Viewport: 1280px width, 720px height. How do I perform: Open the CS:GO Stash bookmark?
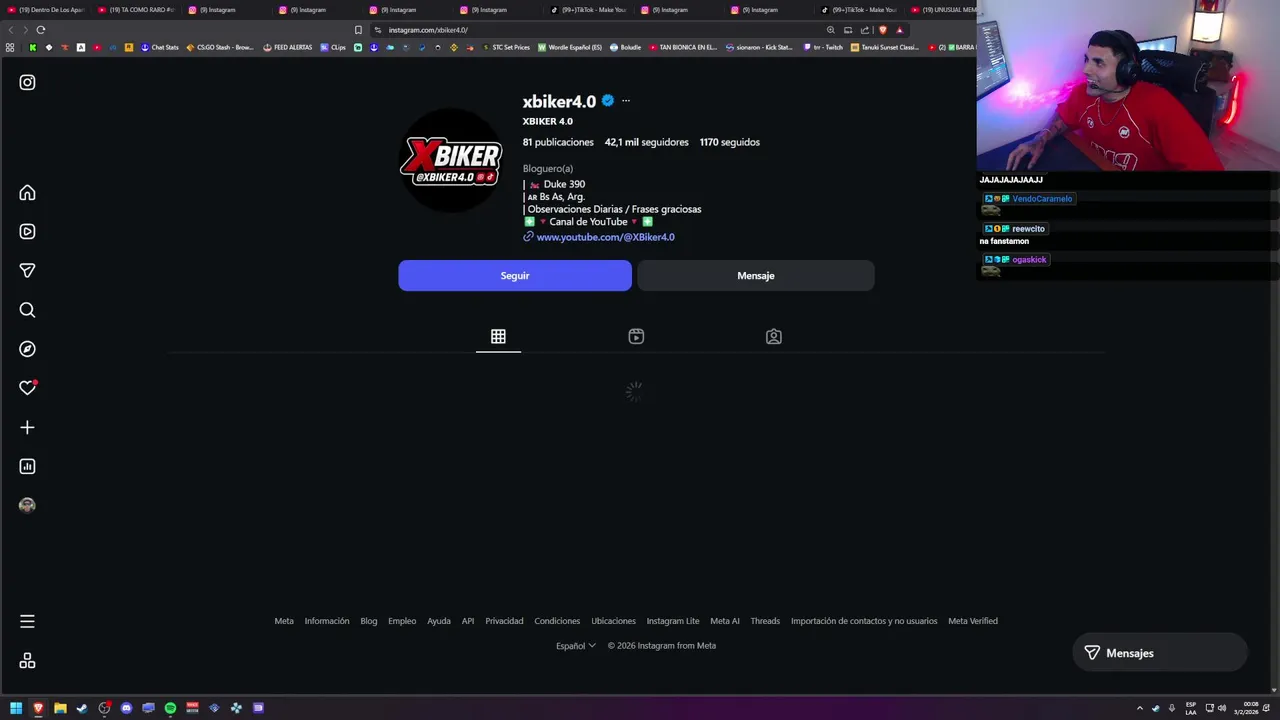coord(220,47)
